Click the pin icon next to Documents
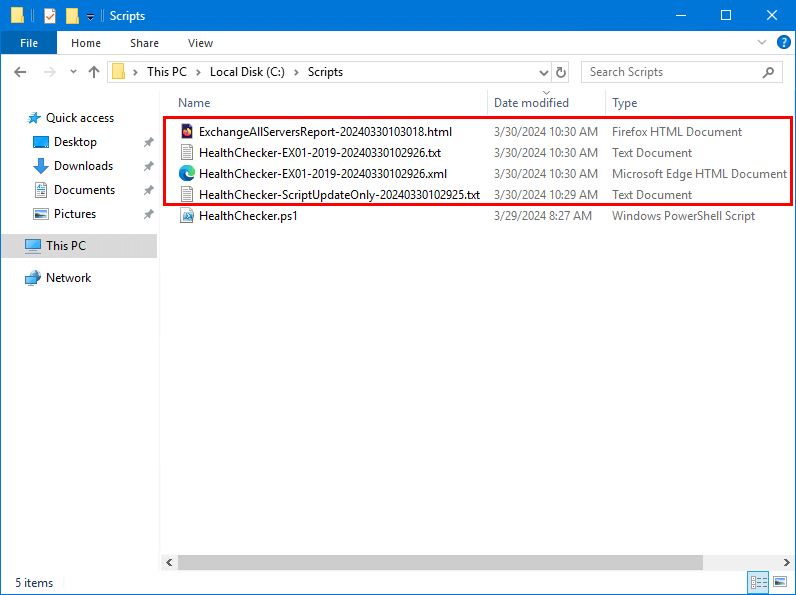 (148, 190)
